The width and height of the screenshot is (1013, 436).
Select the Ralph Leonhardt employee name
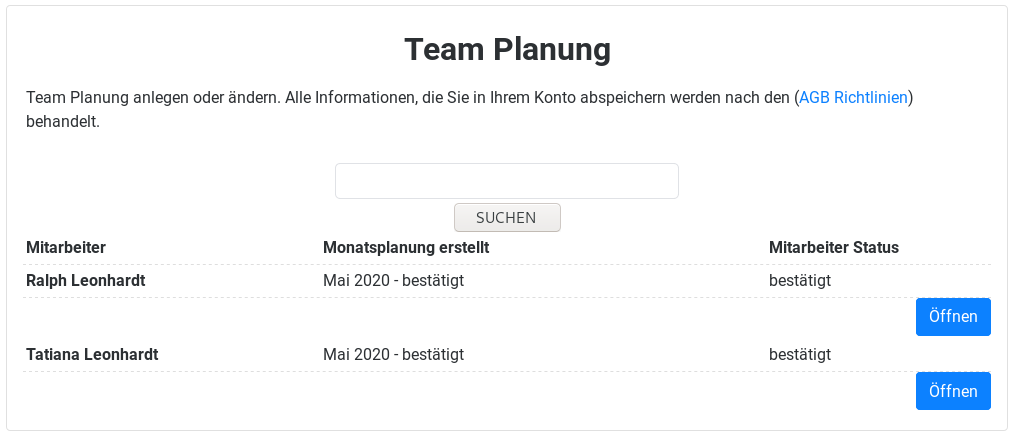[x=85, y=280]
